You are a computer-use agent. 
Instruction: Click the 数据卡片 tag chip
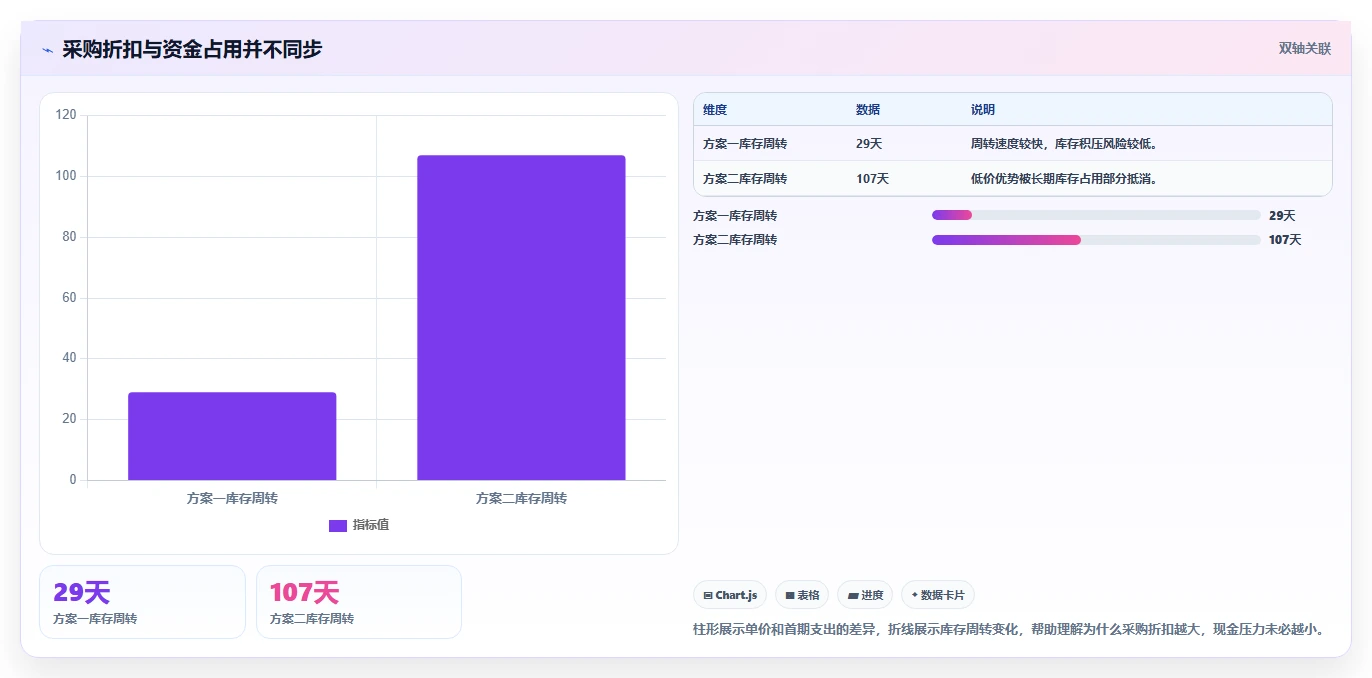(x=938, y=595)
